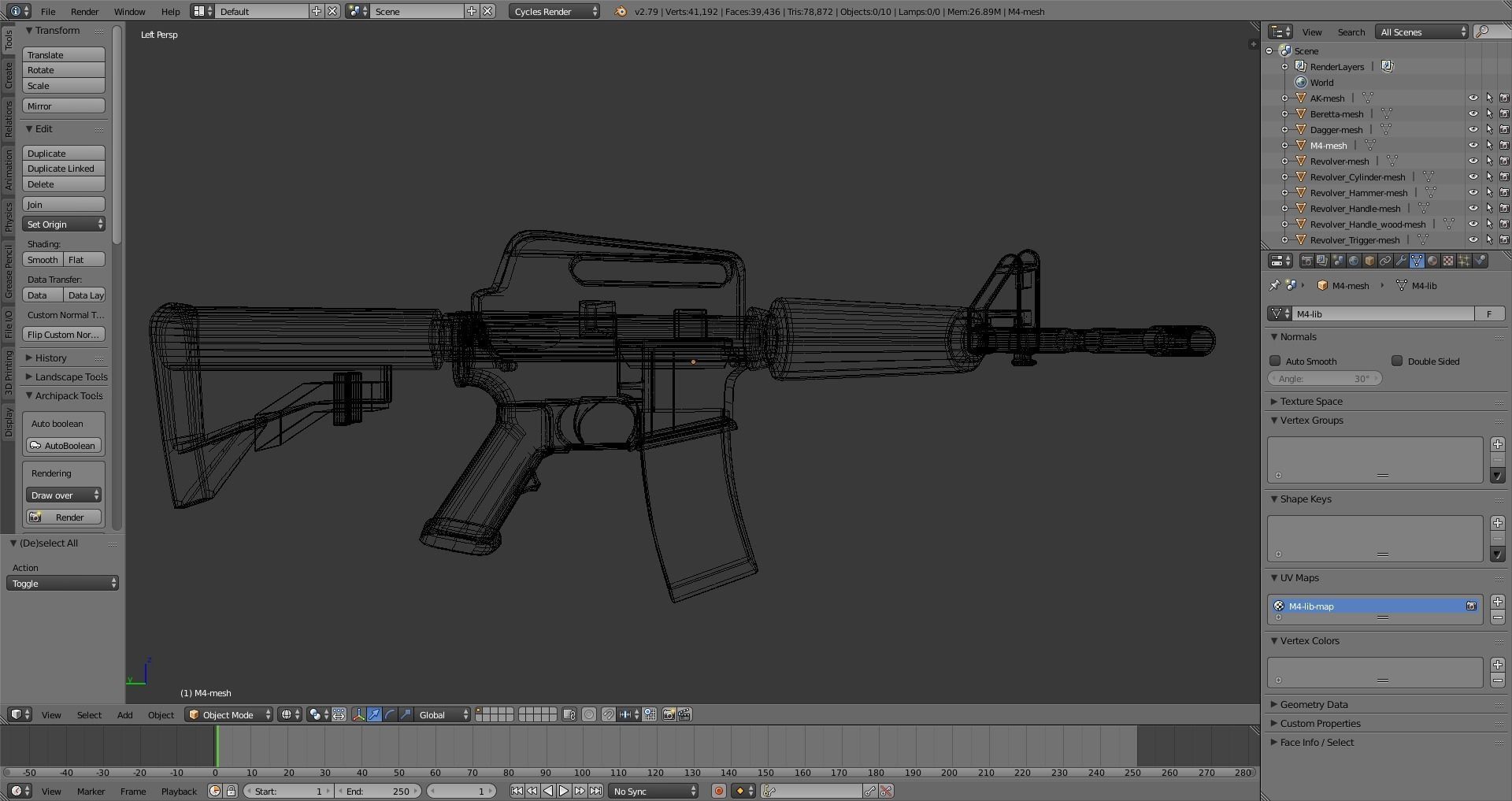Open the File menu
Image resolution: width=1512 pixels, height=801 pixels.
click(48, 11)
